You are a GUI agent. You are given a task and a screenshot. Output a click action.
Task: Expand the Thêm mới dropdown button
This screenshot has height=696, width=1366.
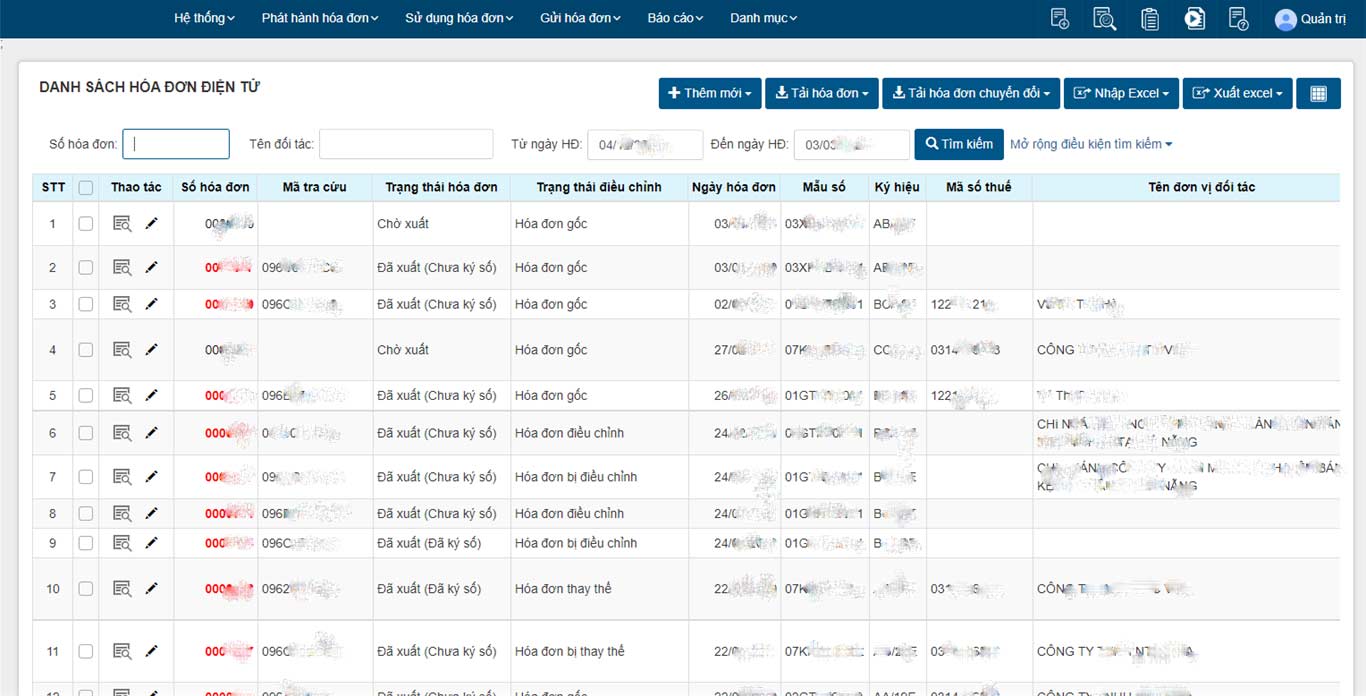click(x=710, y=93)
